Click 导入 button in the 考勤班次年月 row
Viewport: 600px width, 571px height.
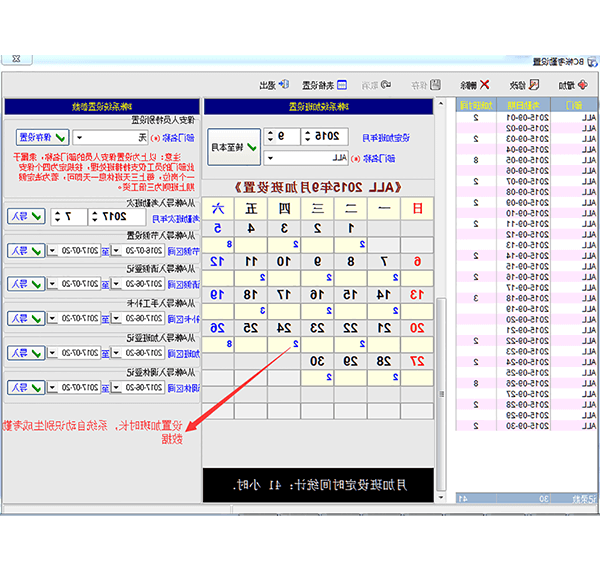[x=26, y=216]
